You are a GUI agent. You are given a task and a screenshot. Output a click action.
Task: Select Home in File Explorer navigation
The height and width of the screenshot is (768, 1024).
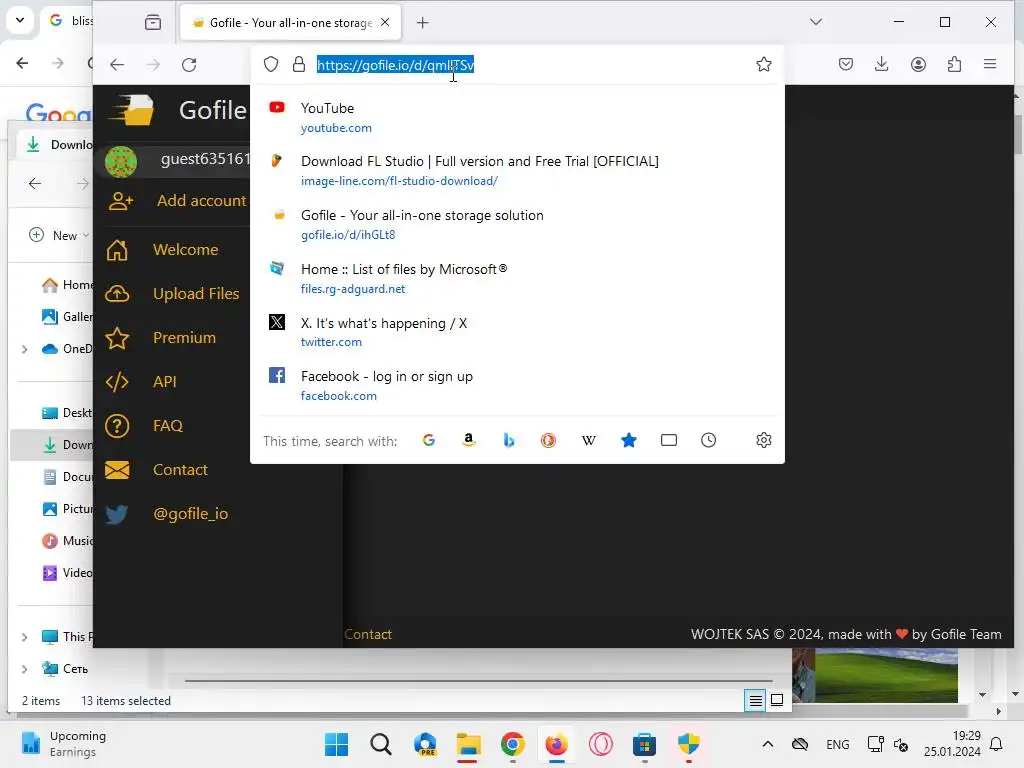[x=67, y=285]
